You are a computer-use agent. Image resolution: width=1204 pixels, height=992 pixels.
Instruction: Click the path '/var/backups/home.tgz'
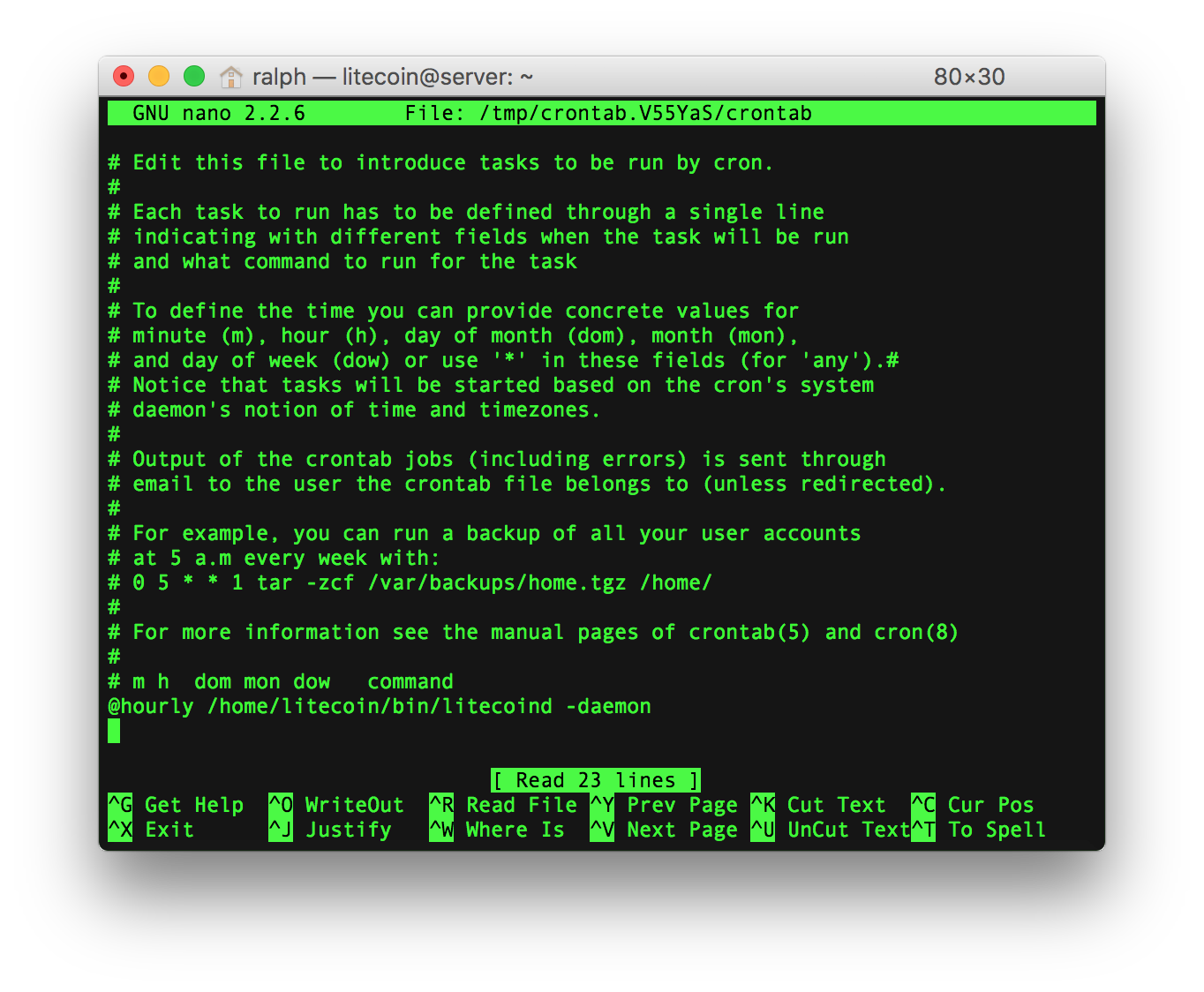pyautogui.click(x=497, y=582)
